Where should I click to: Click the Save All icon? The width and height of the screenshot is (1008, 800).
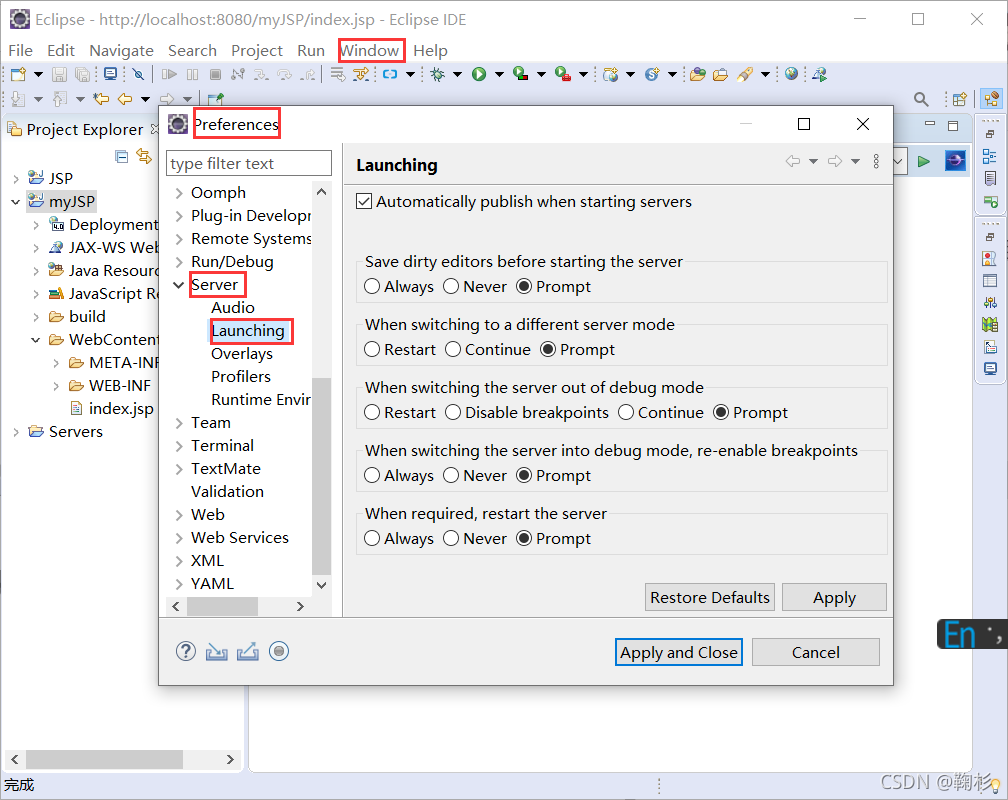point(82,74)
